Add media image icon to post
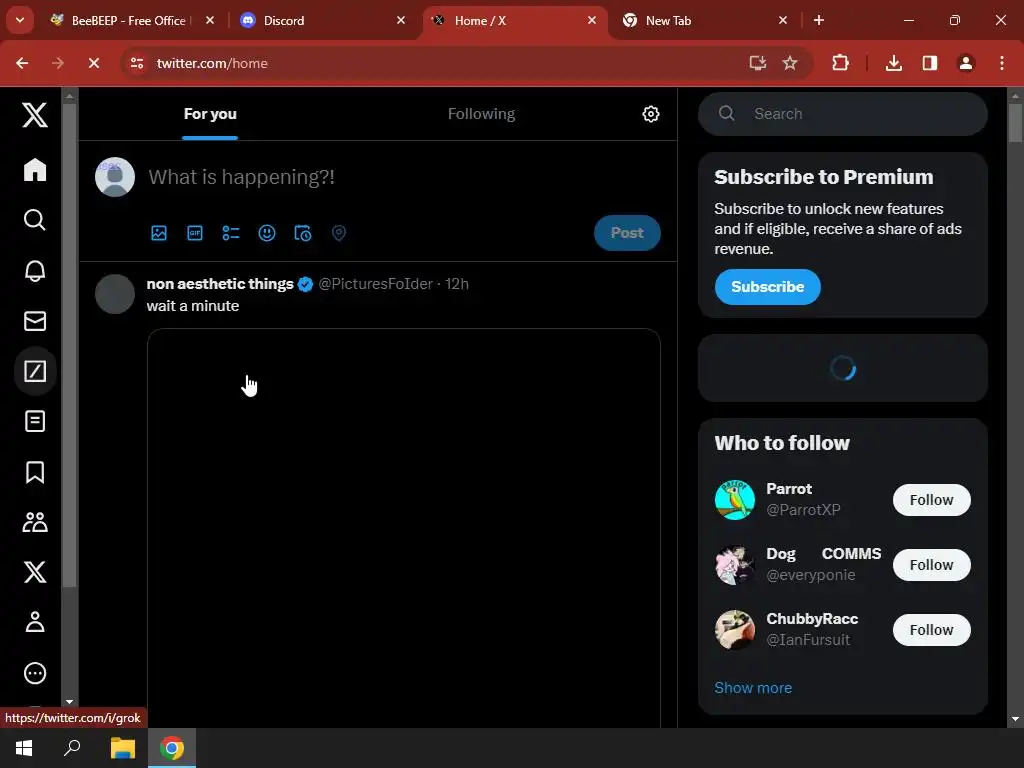This screenshot has width=1024, height=768. pyautogui.click(x=159, y=233)
